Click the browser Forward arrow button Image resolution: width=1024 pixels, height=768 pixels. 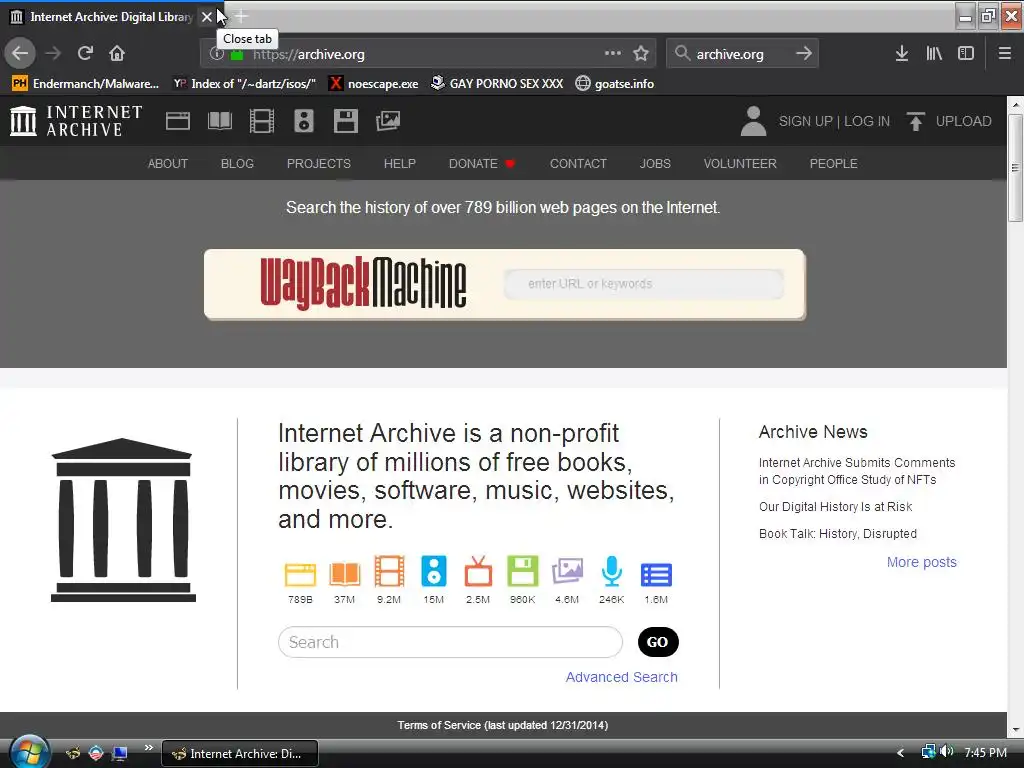[x=53, y=53]
